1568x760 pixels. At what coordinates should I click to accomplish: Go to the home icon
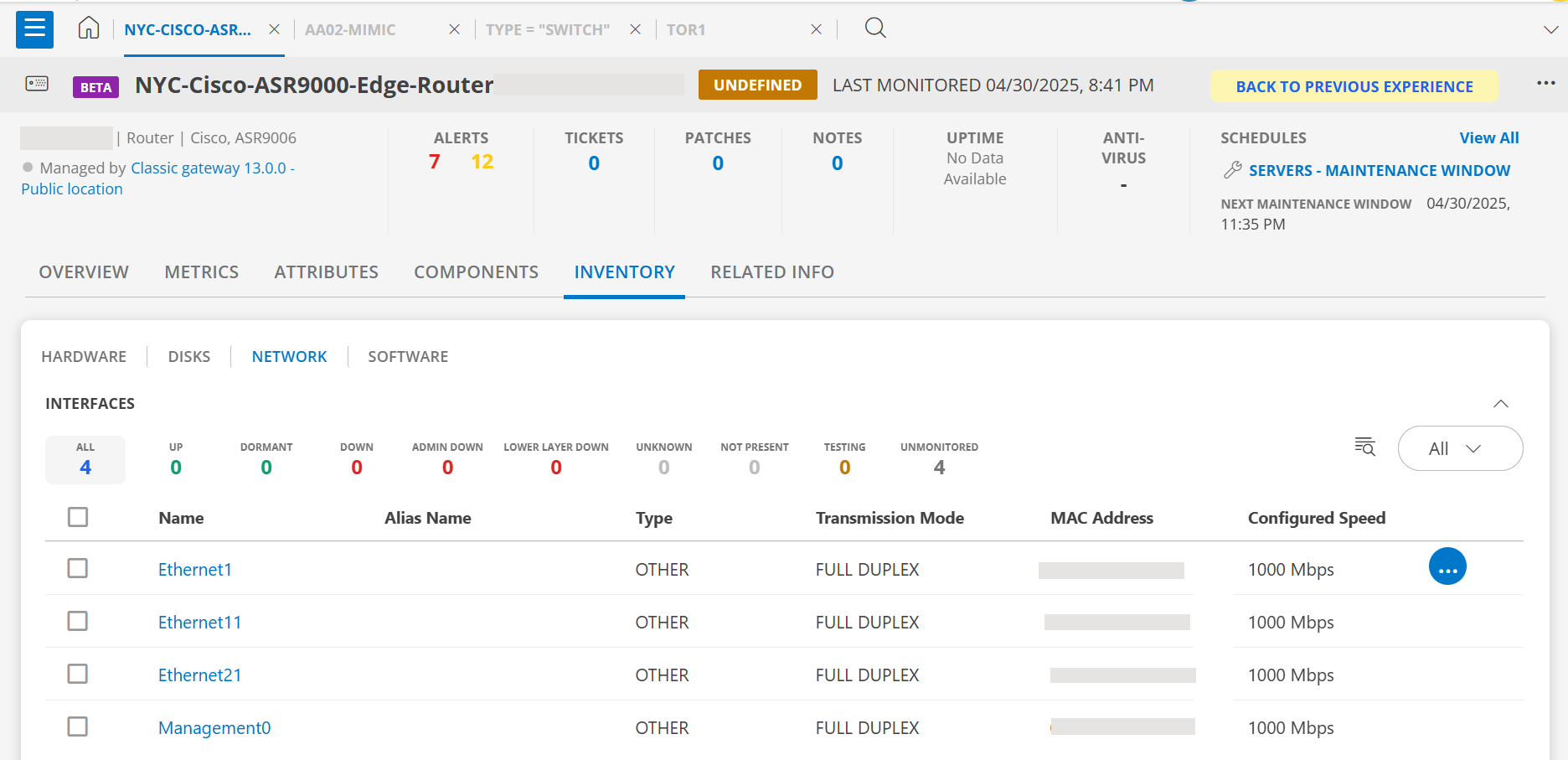tap(89, 28)
